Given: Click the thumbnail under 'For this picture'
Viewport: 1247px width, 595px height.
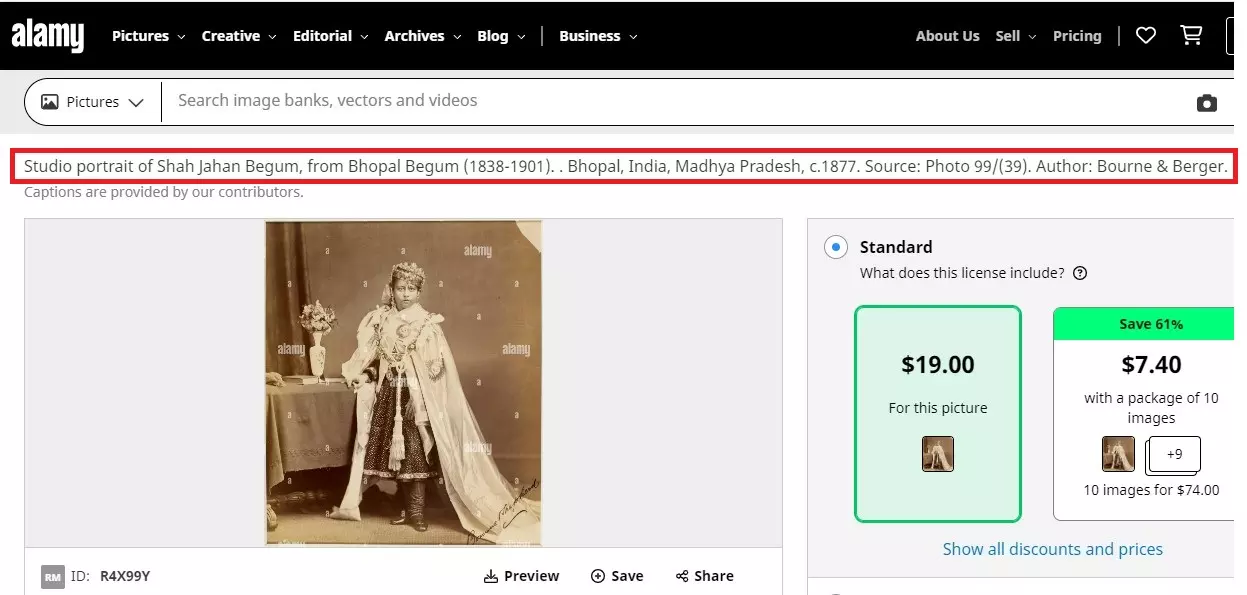Looking at the screenshot, I should 938,454.
